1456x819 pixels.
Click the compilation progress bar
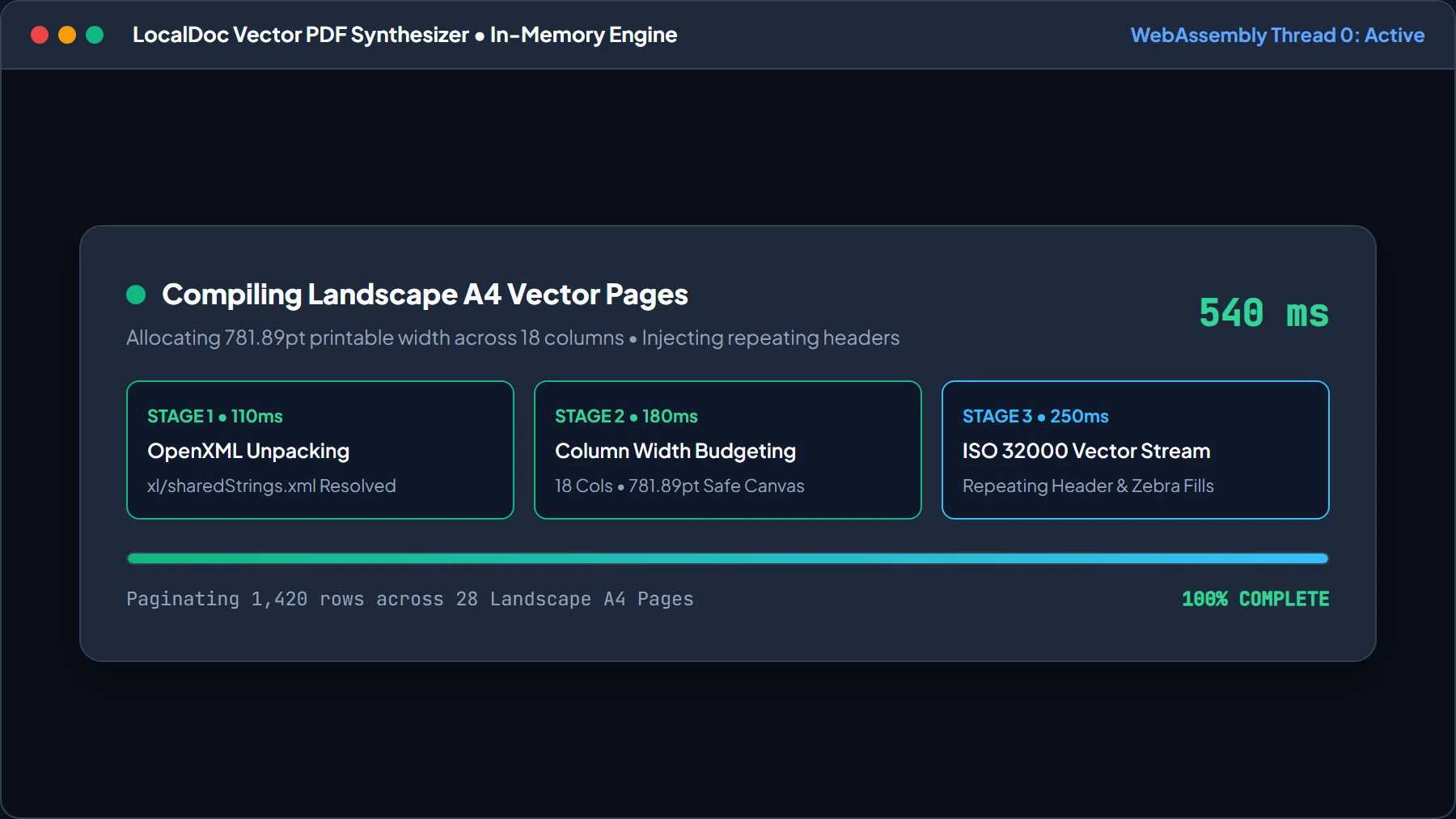(x=728, y=558)
